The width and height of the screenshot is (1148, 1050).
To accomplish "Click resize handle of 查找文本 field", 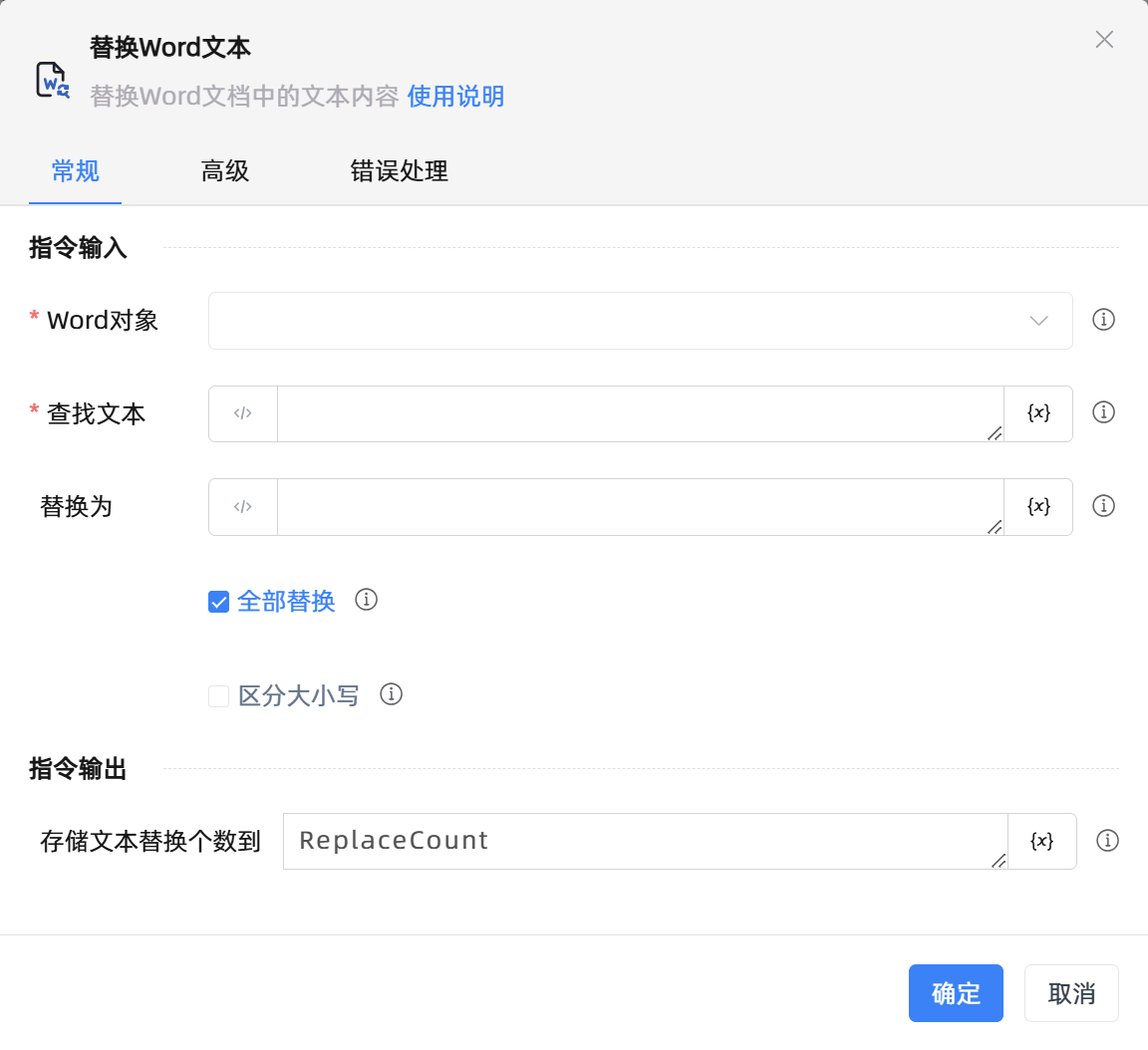I will [995, 433].
